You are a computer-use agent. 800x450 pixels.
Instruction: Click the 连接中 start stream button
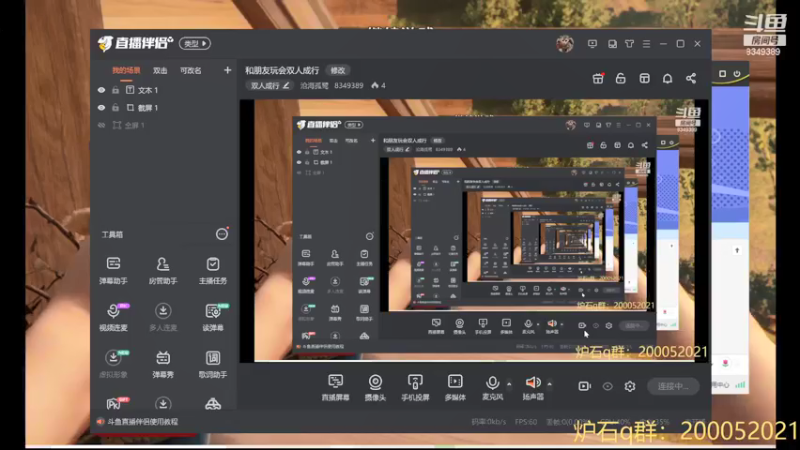click(673, 386)
